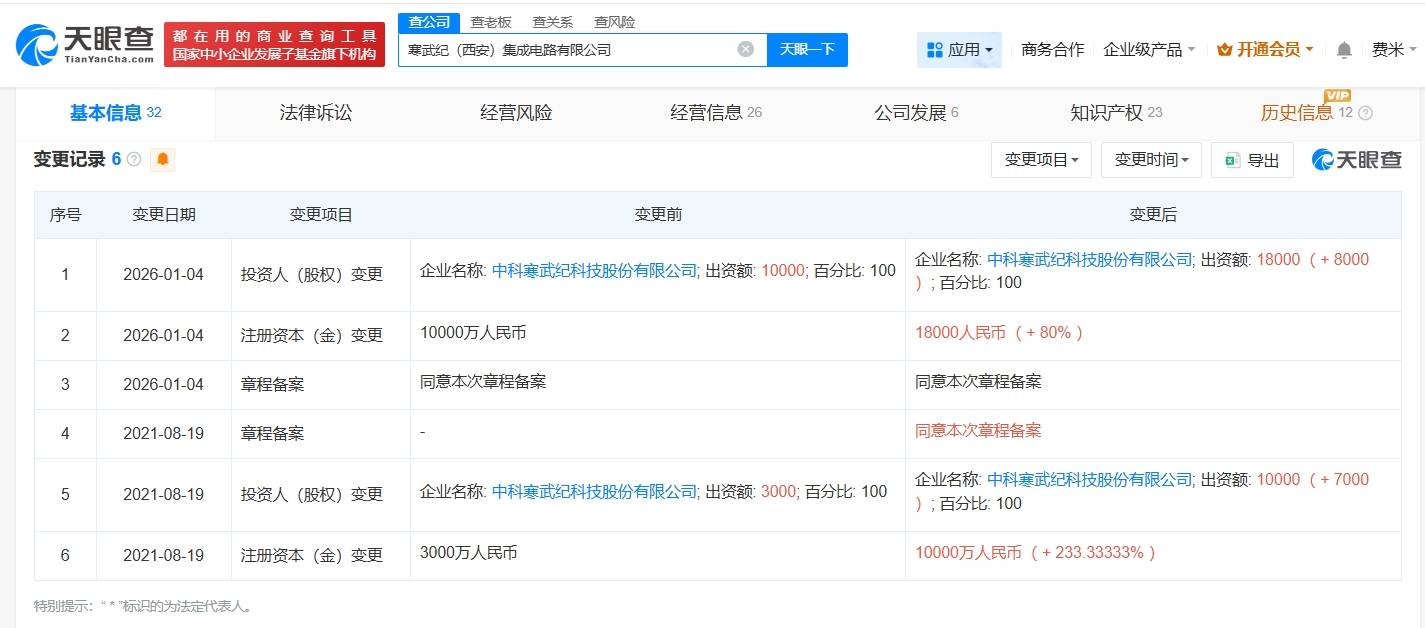Open the 企业级产品 dropdown menu
Screen dimensions: 1425x628
(x=1149, y=50)
